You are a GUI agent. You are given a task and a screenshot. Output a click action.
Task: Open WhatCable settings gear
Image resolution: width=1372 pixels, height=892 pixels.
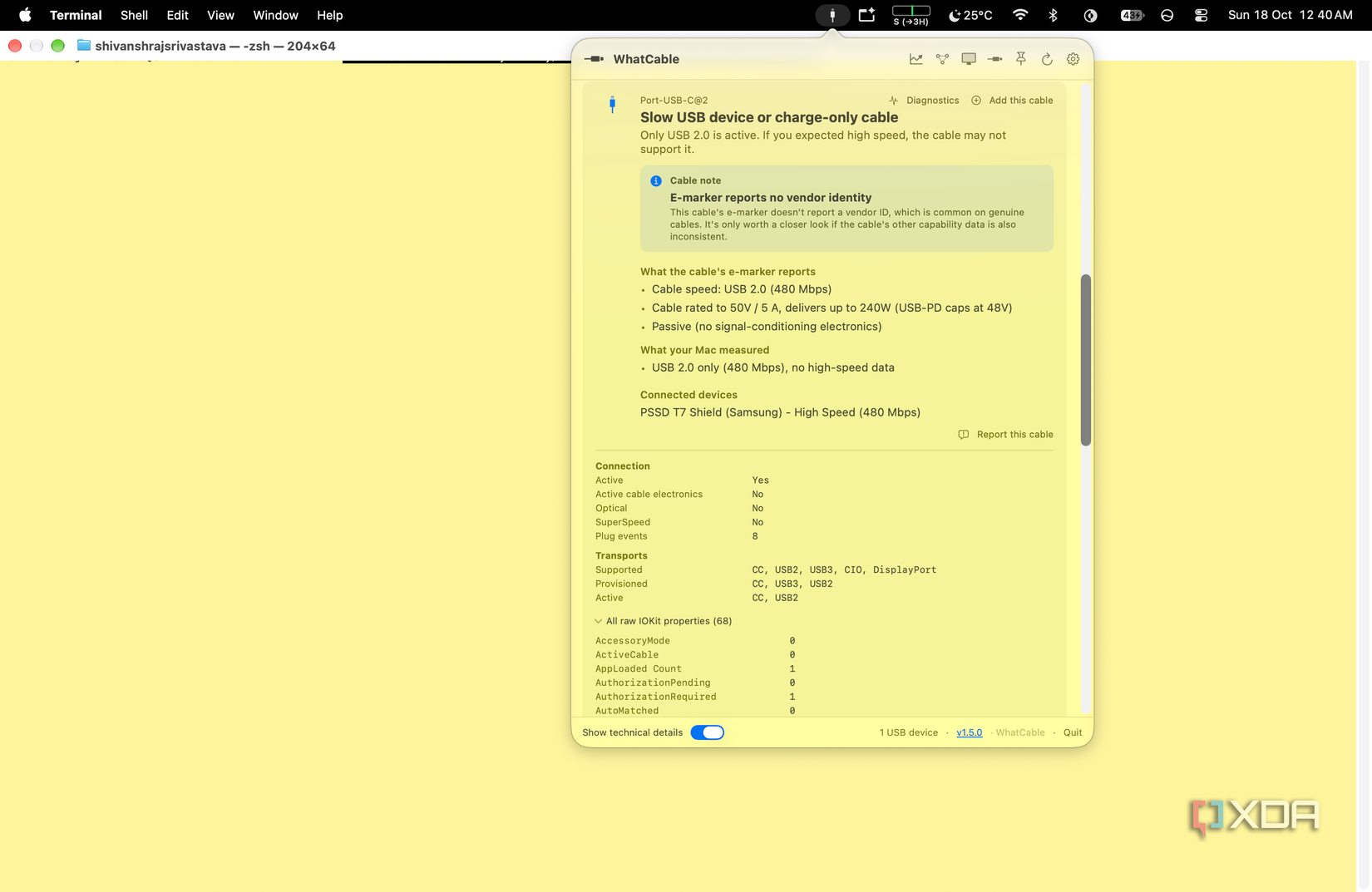[1073, 59]
